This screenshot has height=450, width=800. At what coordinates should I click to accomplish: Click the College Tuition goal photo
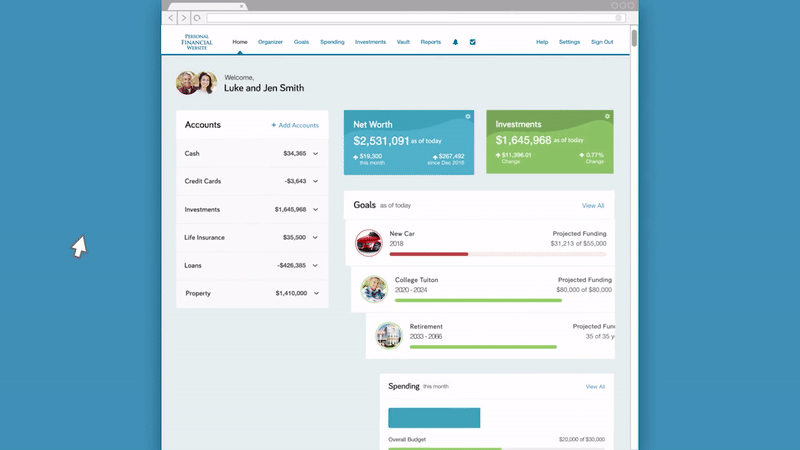(374, 289)
